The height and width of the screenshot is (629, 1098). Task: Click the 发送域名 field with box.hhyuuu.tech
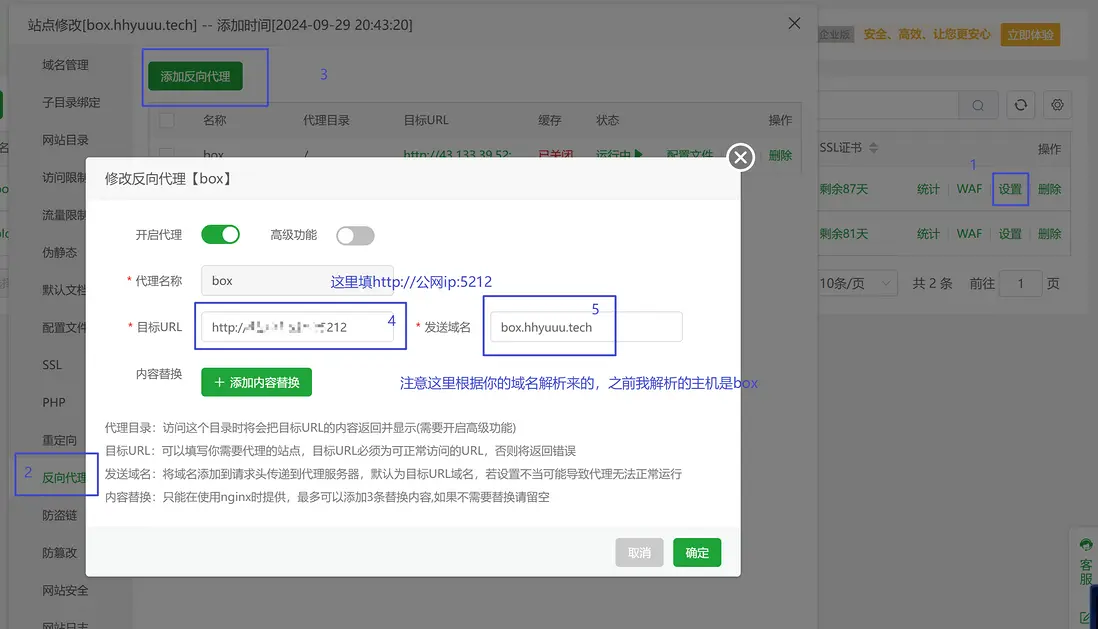(586, 327)
